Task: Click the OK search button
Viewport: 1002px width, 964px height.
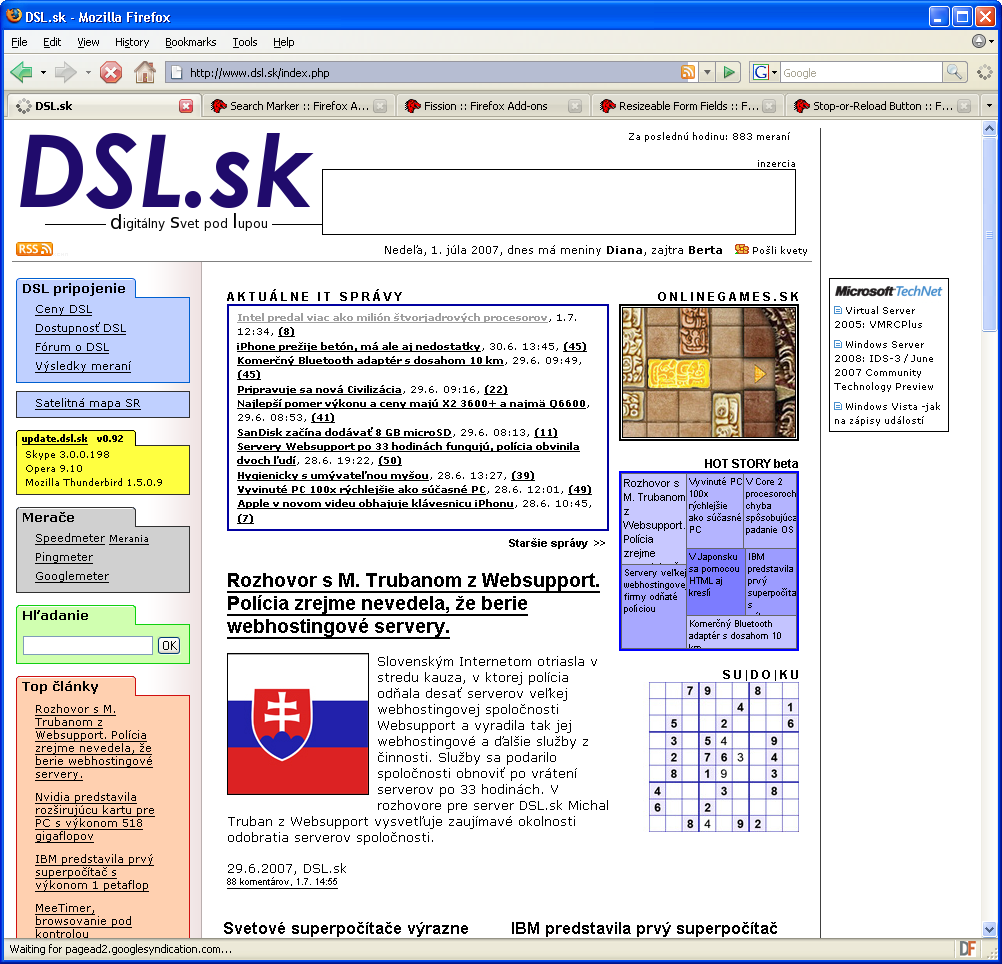Action: (169, 645)
